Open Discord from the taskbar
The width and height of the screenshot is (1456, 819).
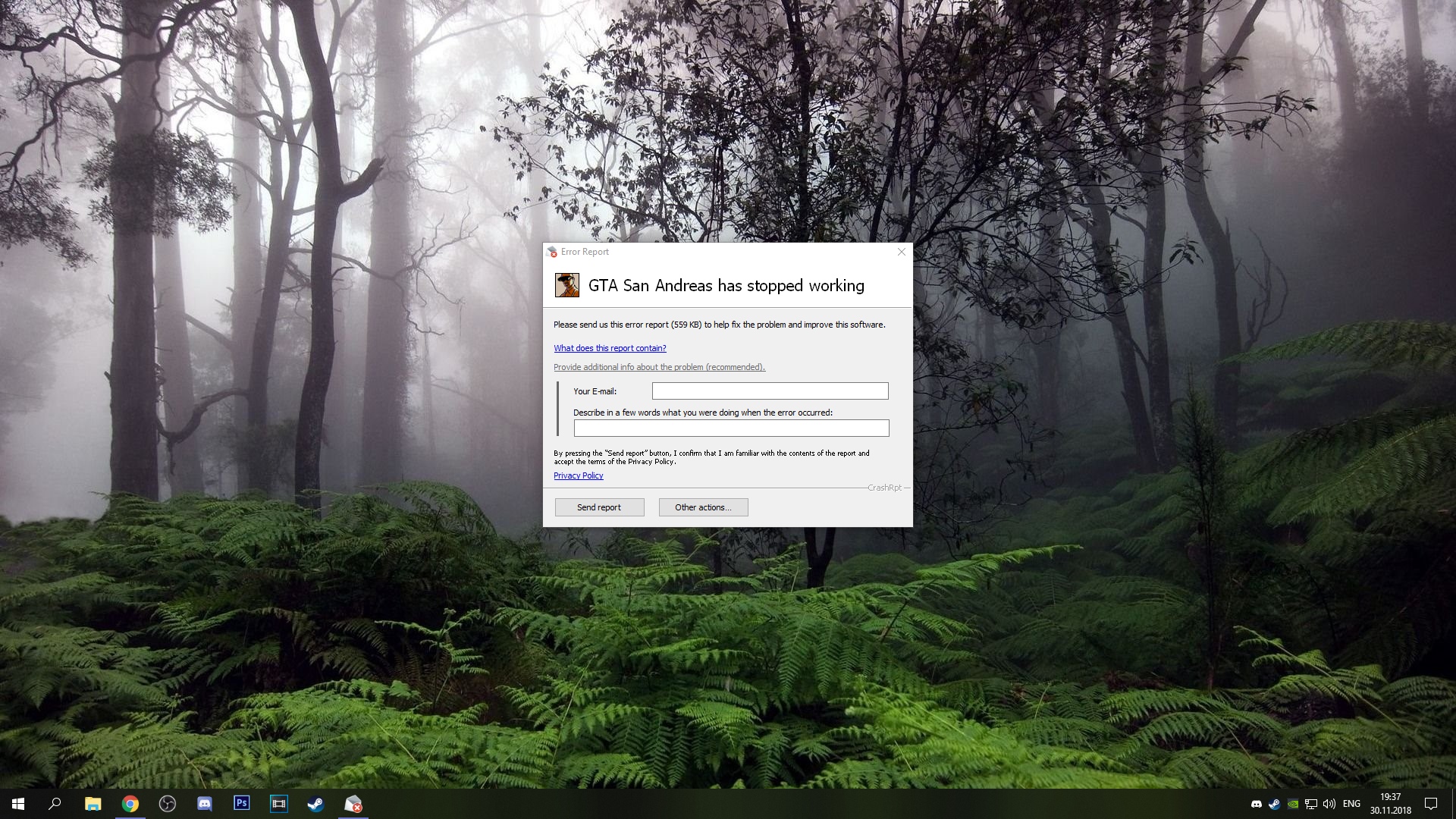204,804
